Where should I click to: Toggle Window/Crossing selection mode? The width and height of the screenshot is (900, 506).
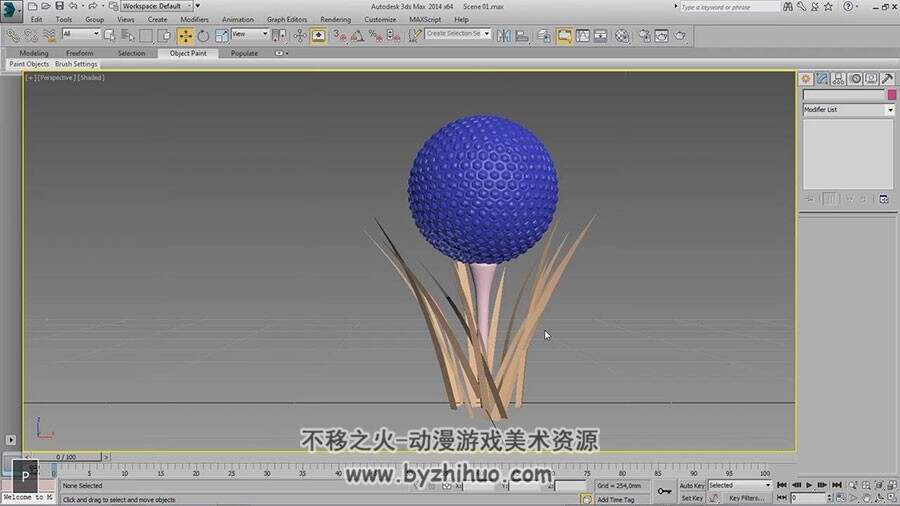point(164,36)
